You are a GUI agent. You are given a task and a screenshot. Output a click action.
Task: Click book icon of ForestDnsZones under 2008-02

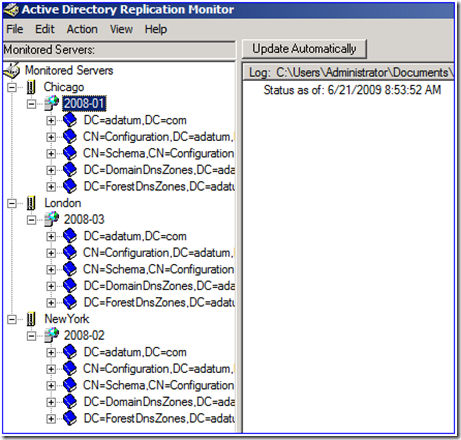pos(70,418)
